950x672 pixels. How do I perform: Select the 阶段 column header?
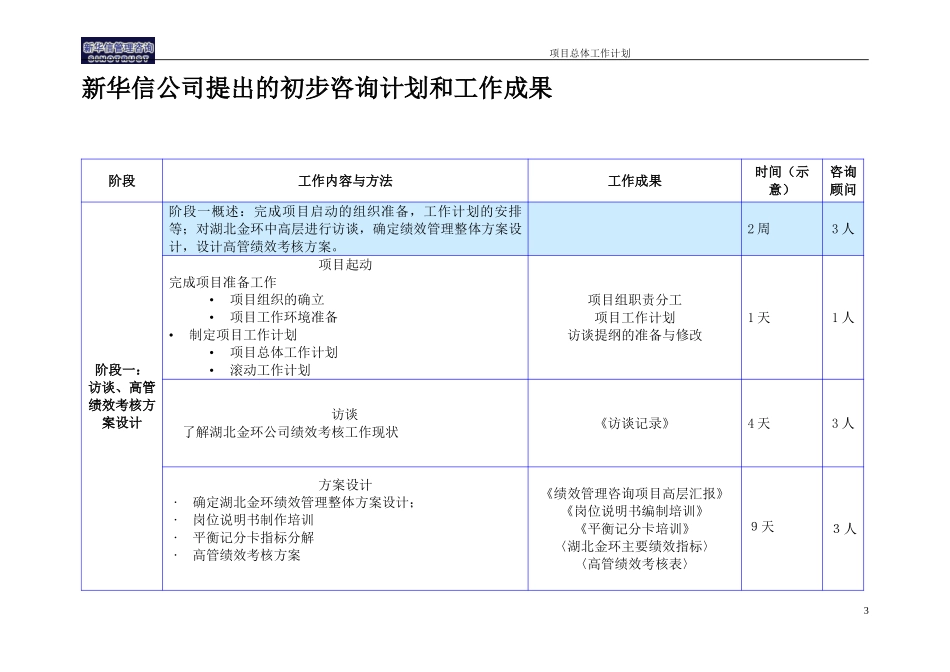[x=122, y=181]
